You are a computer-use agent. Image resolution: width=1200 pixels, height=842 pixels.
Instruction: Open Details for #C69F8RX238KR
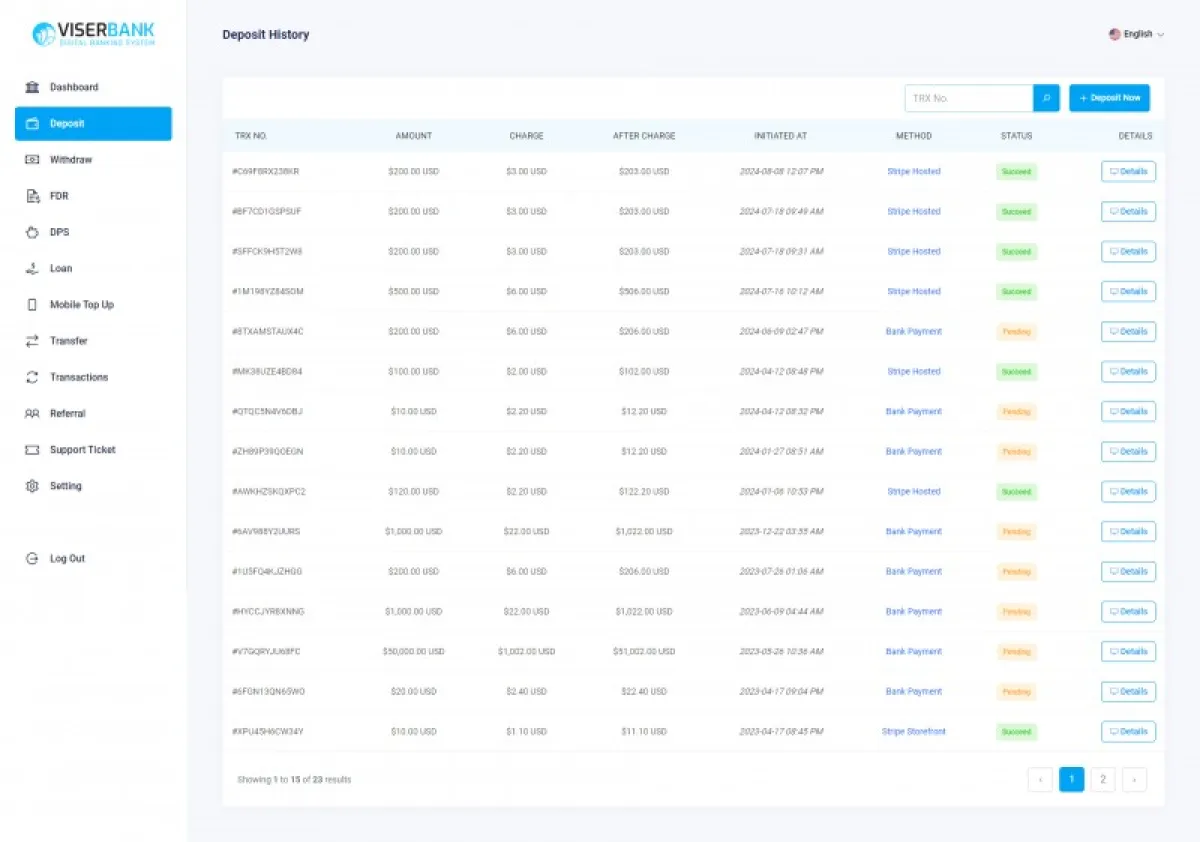(1128, 172)
